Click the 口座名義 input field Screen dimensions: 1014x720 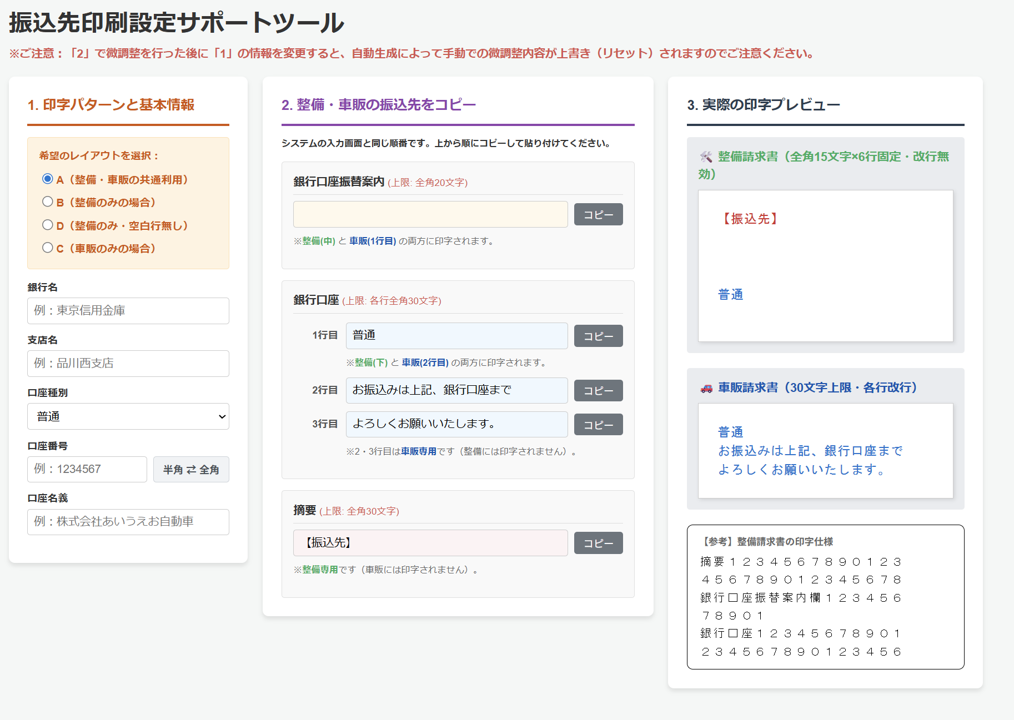point(128,522)
